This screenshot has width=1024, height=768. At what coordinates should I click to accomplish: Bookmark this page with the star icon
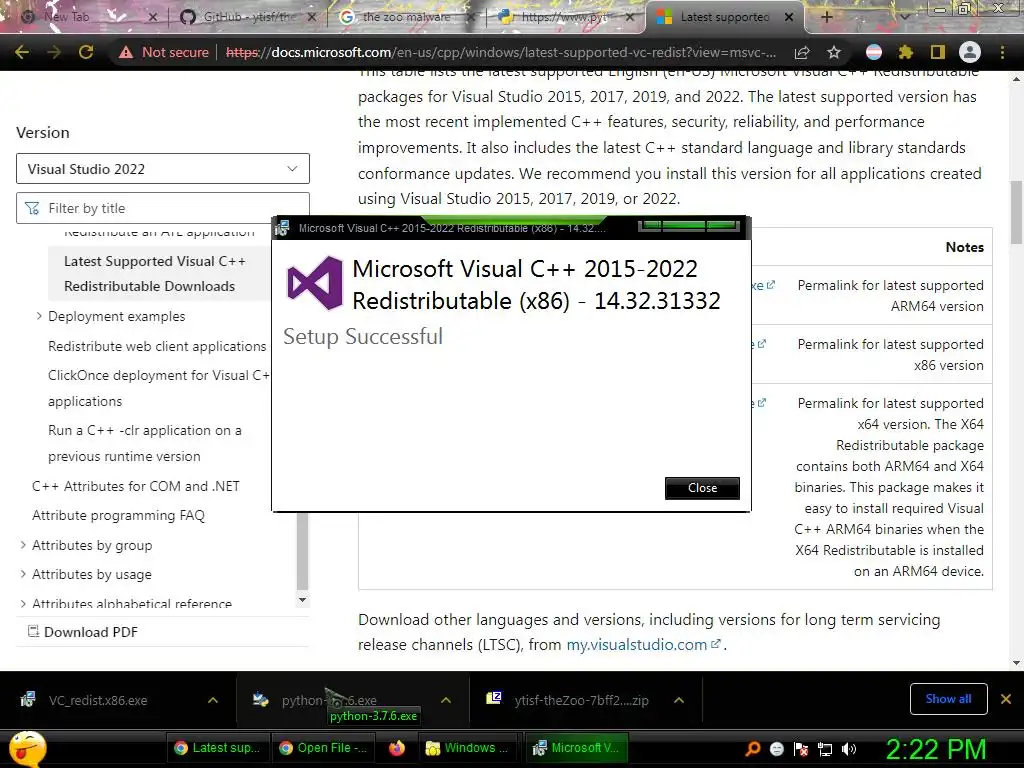click(x=834, y=52)
